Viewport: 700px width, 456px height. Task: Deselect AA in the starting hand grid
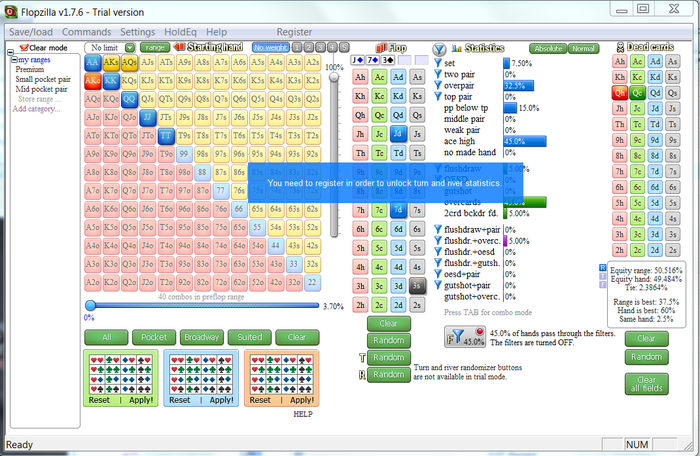92,63
